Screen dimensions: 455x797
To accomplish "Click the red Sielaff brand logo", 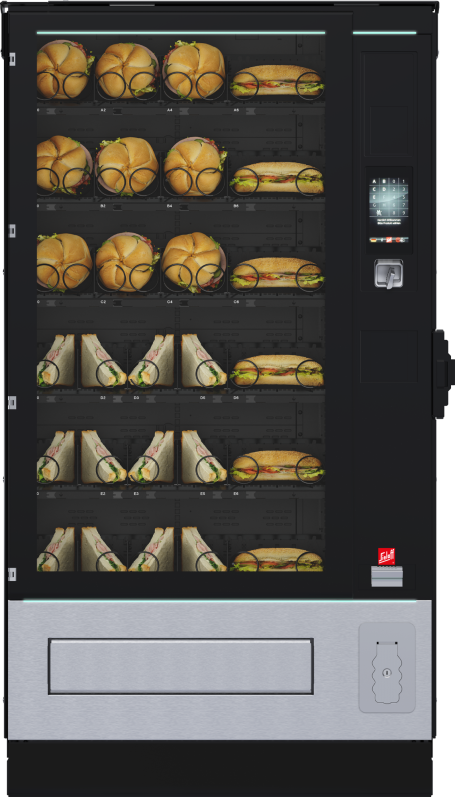I will tap(386, 556).
